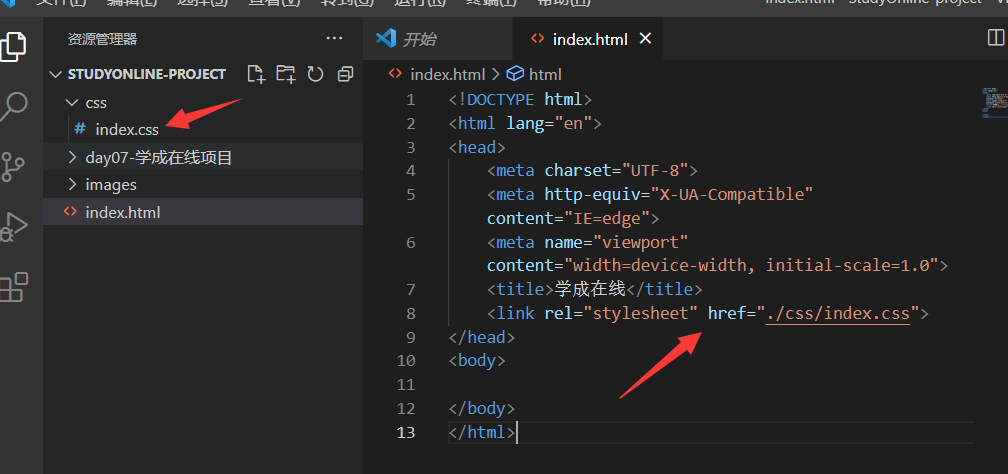Screen dimensions: 1008x474
Task: Switch to the 开始 tab
Action: pyautogui.click(x=418, y=39)
